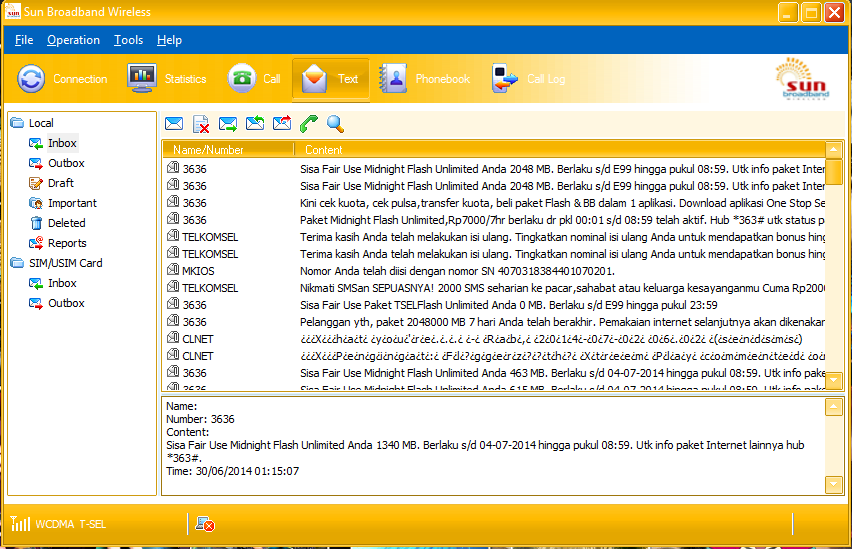Click the Sun Broadband logo
The height and width of the screenshot is (549, 852).
click(x=804, y=79)
